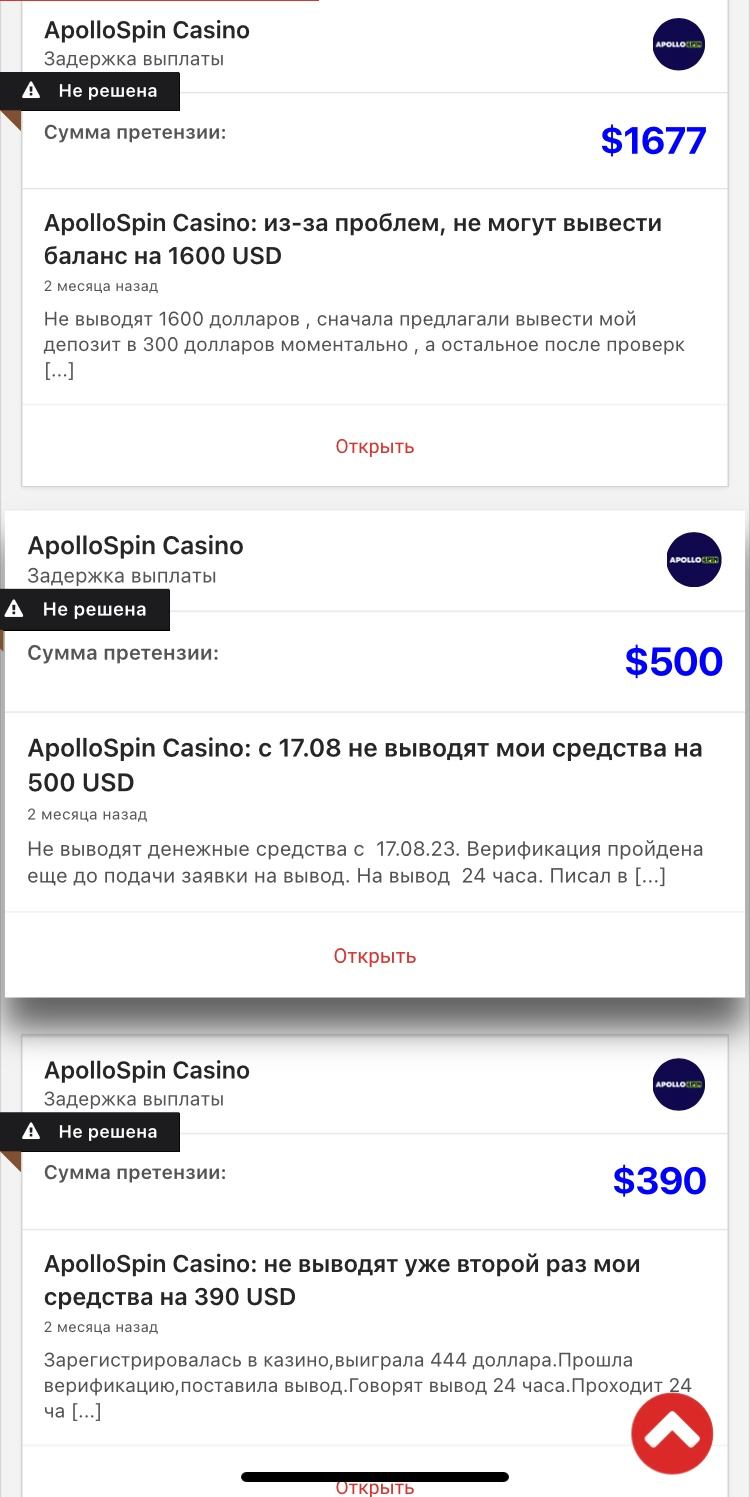Image resolution: width=750 pixels, height=1497 pixels.
Task: Click ApolloSpin logo in $390 complaint card
Action: 679,1084
